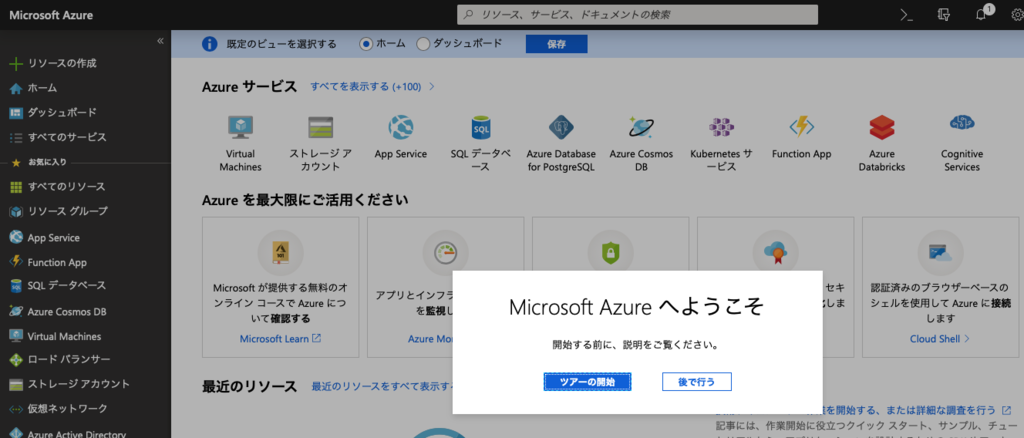The width and height of the screenshot is (1024, 438).
Task: Collapse the left sidebar with double chevron
Action: 160,41
